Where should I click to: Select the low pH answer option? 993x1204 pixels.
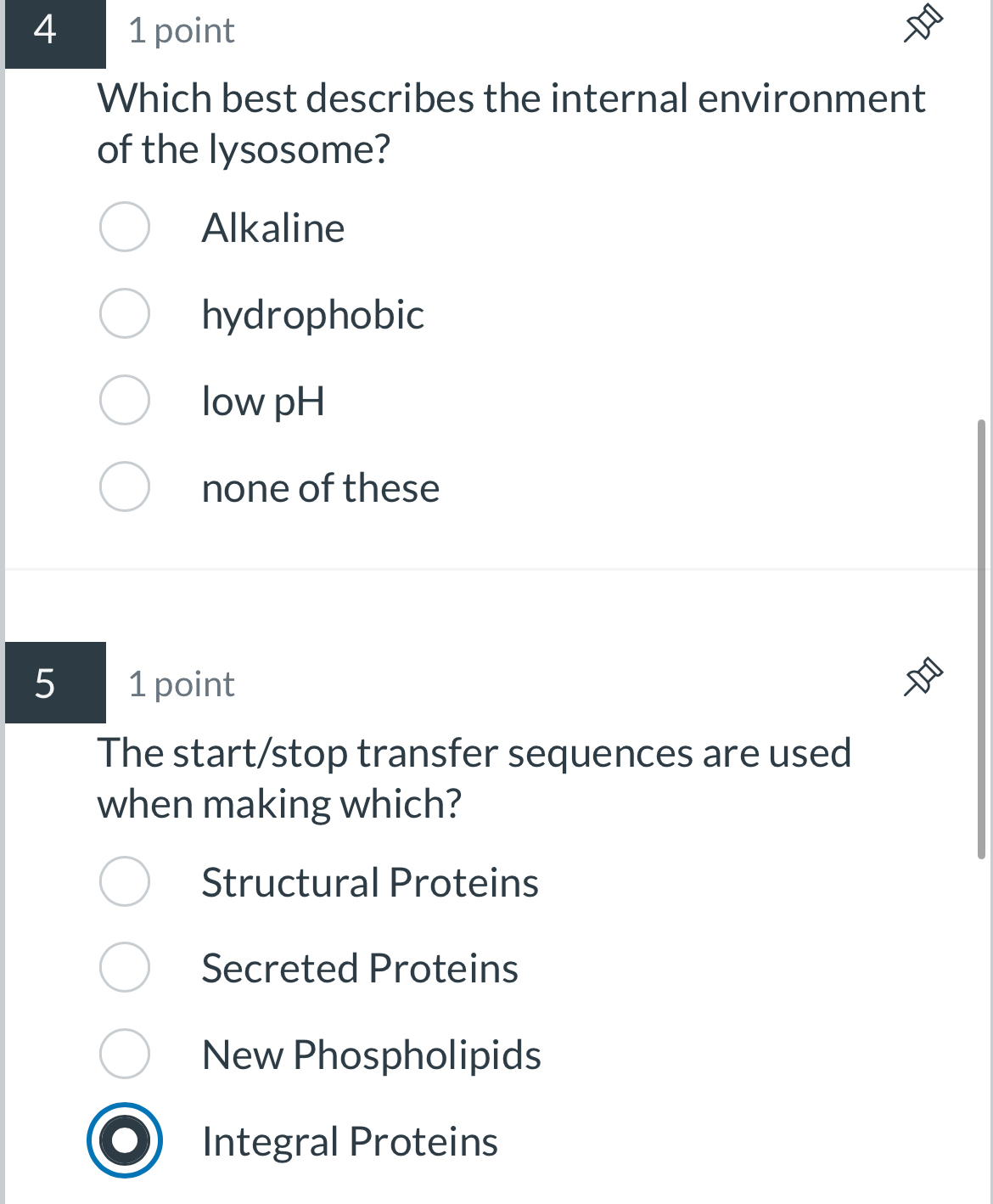(x=124, y=400)
